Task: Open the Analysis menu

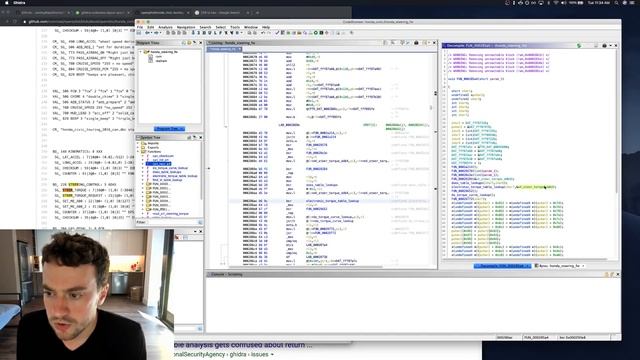Action: pos(165,27)
